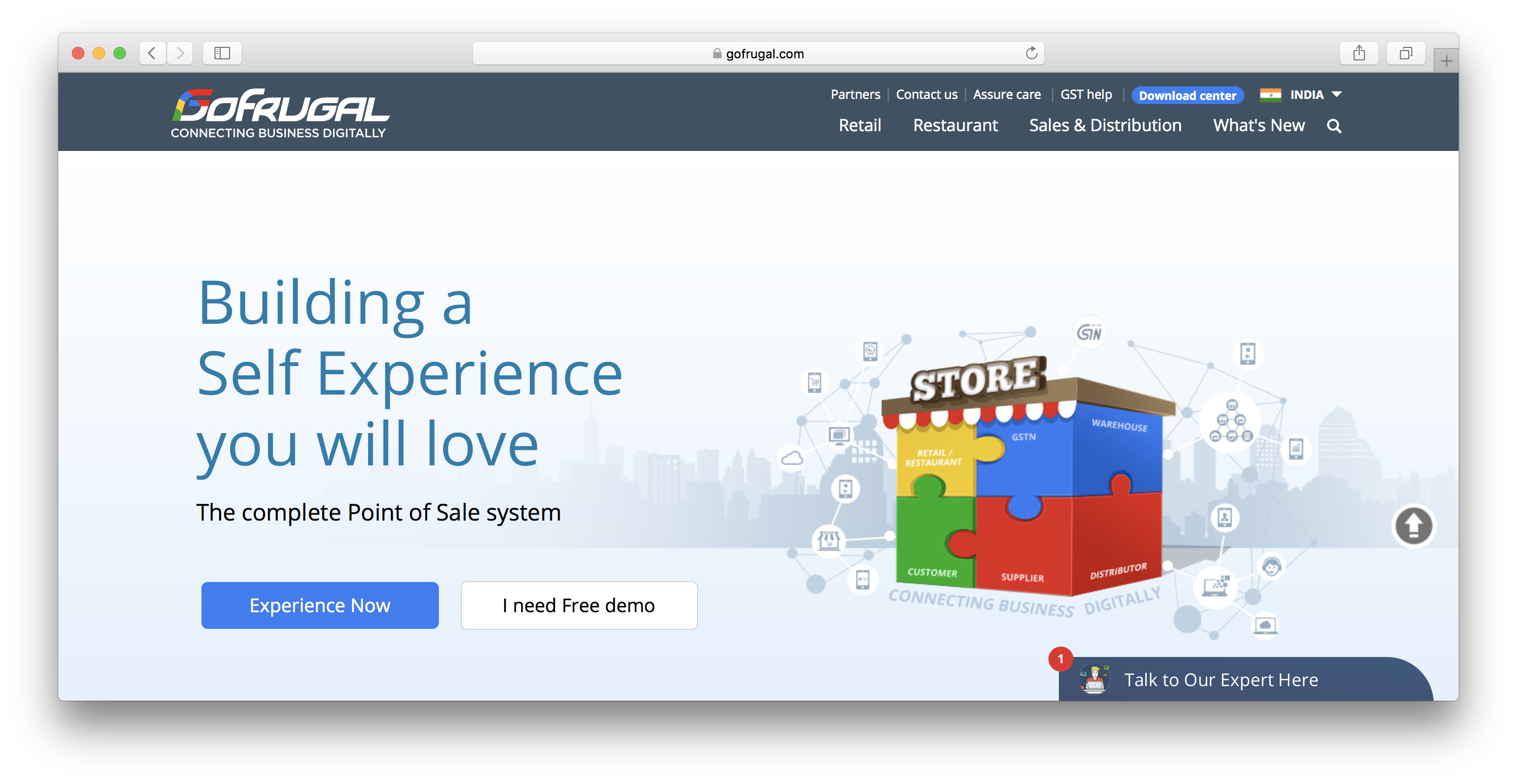Screen dimensions: 1517x784
Task: Show all tabs overview icon
Action: click(1406, 53)
